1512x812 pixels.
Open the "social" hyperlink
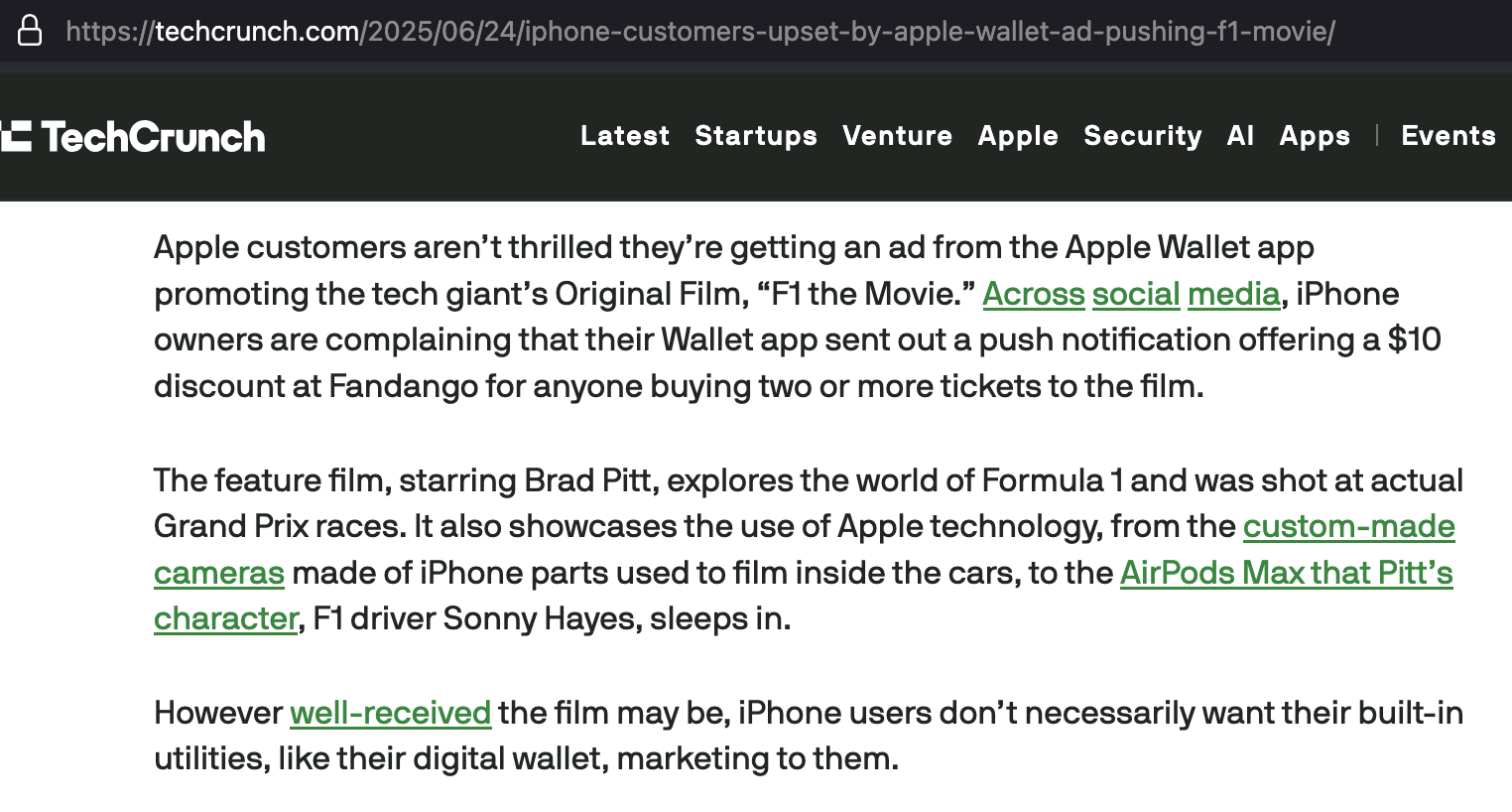click(1136, 295)
